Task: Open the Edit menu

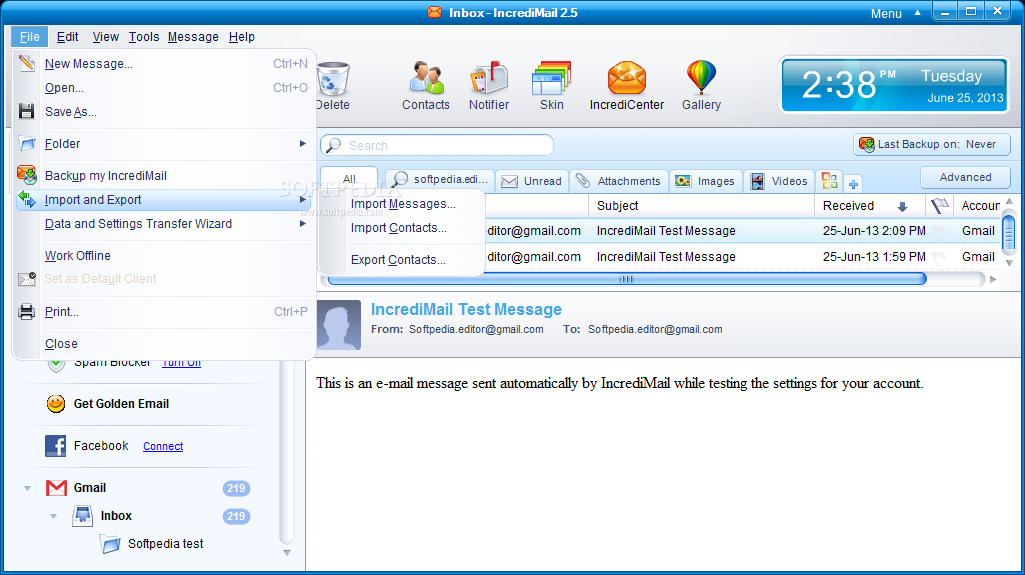Action: pyautogui.click(x=67, y=37)
